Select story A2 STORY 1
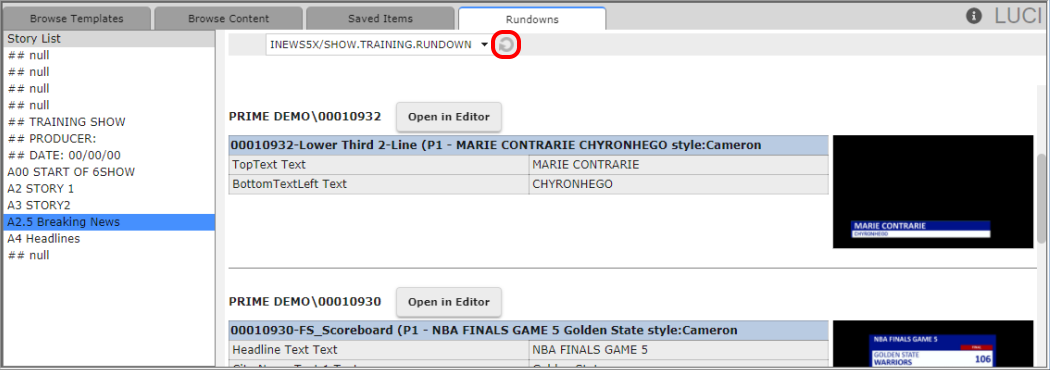This screenshot has height=370, width=1050. 108,189
